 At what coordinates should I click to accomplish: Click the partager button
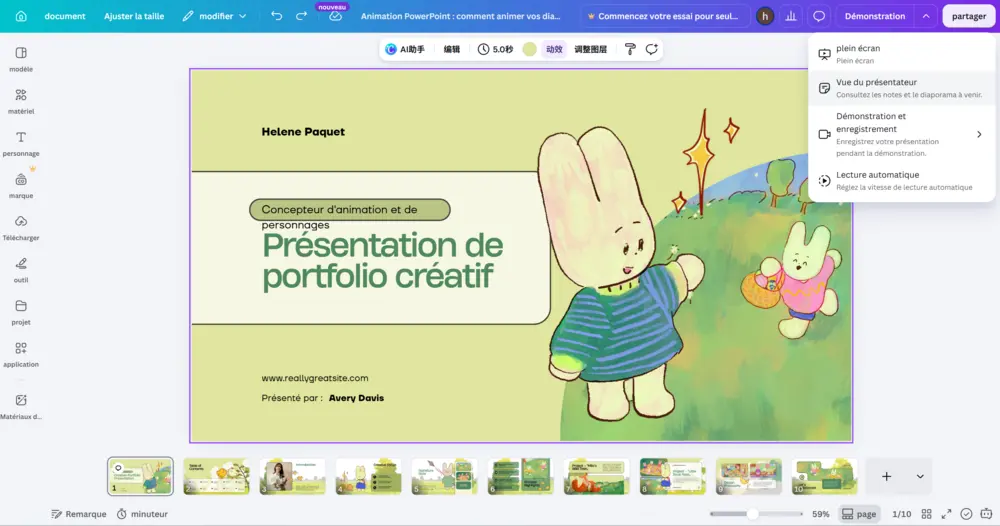coord(969,16)
